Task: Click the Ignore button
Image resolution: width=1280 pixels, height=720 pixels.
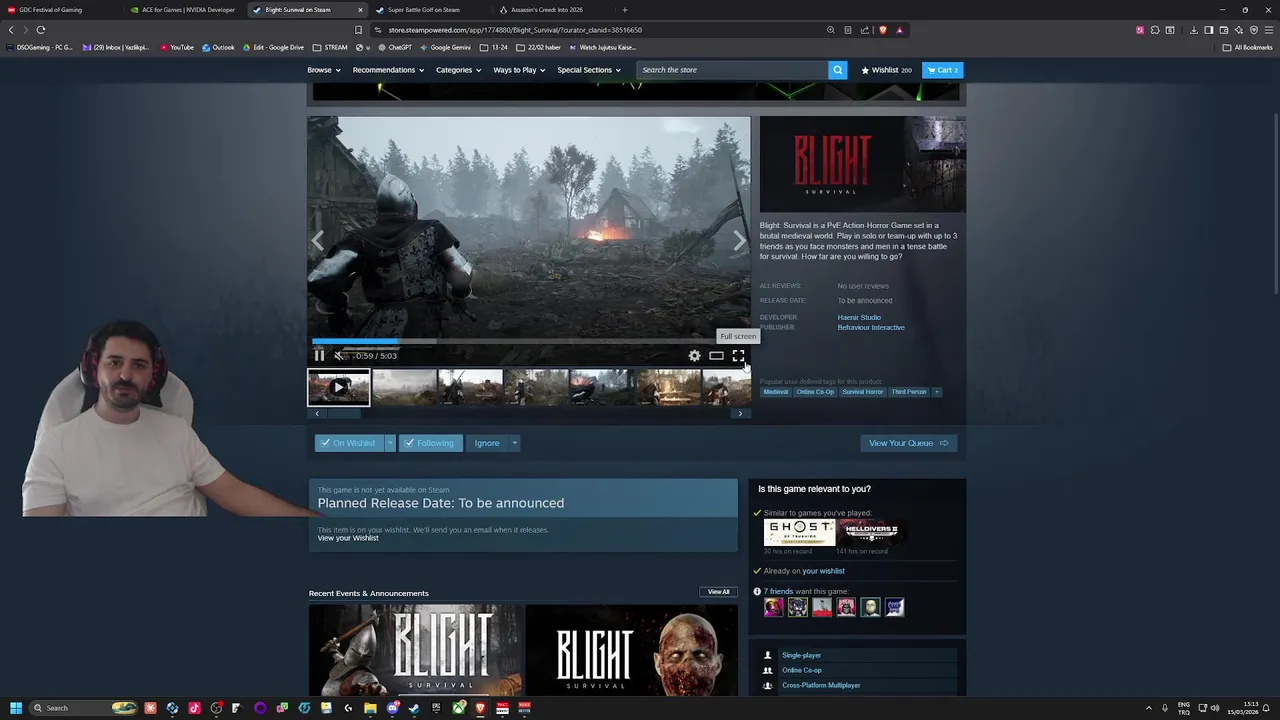Action: pos(487,443)
